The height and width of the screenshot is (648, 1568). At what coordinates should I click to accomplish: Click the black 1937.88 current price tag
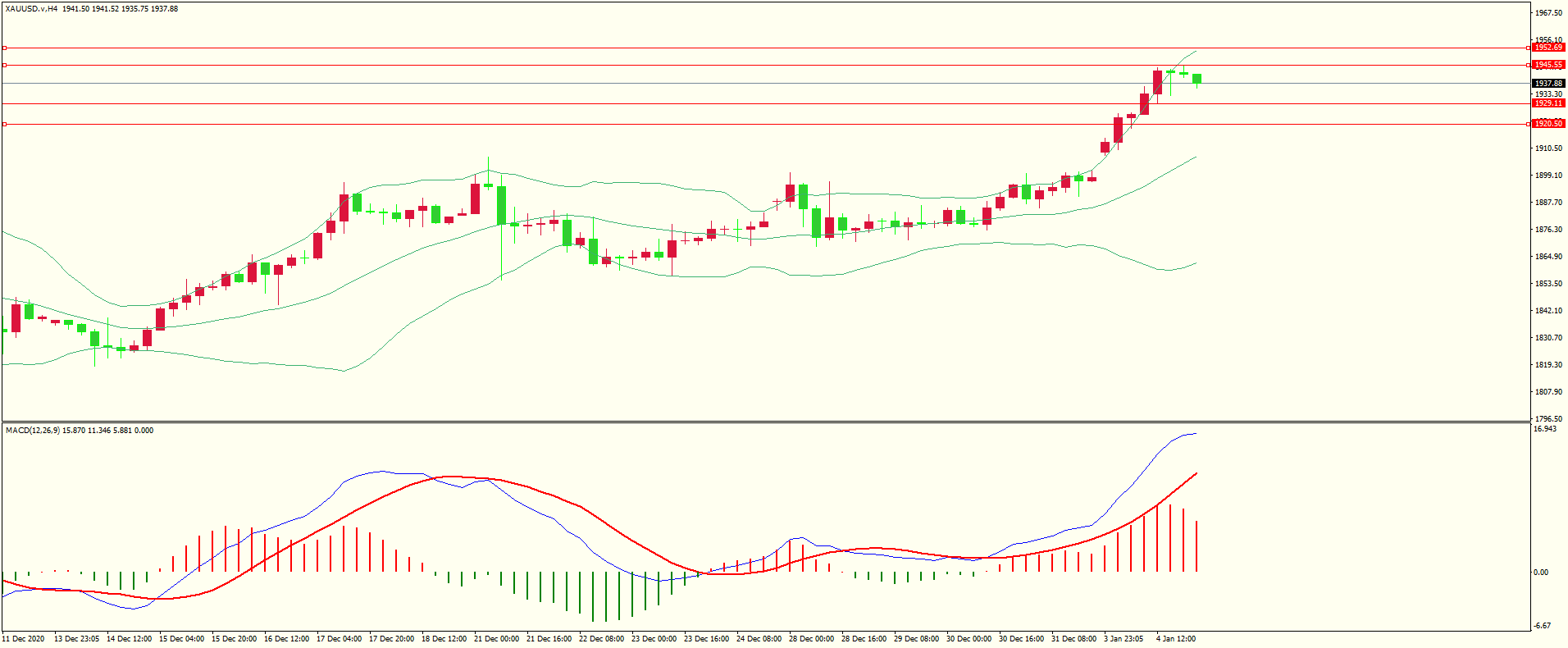(1549, 84)
